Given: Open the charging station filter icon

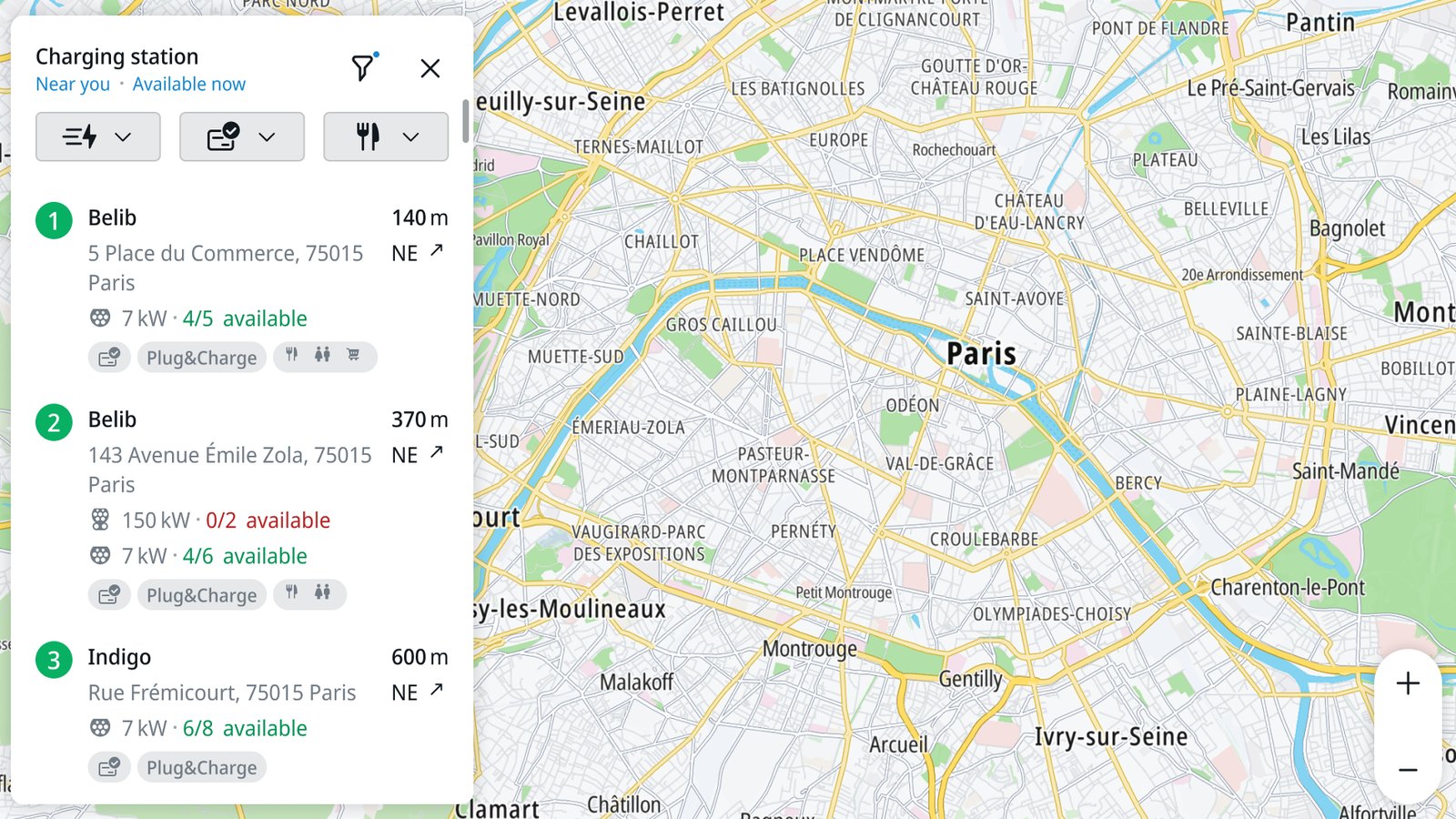Looking at the screenshot, I should [x=363, y=67].
